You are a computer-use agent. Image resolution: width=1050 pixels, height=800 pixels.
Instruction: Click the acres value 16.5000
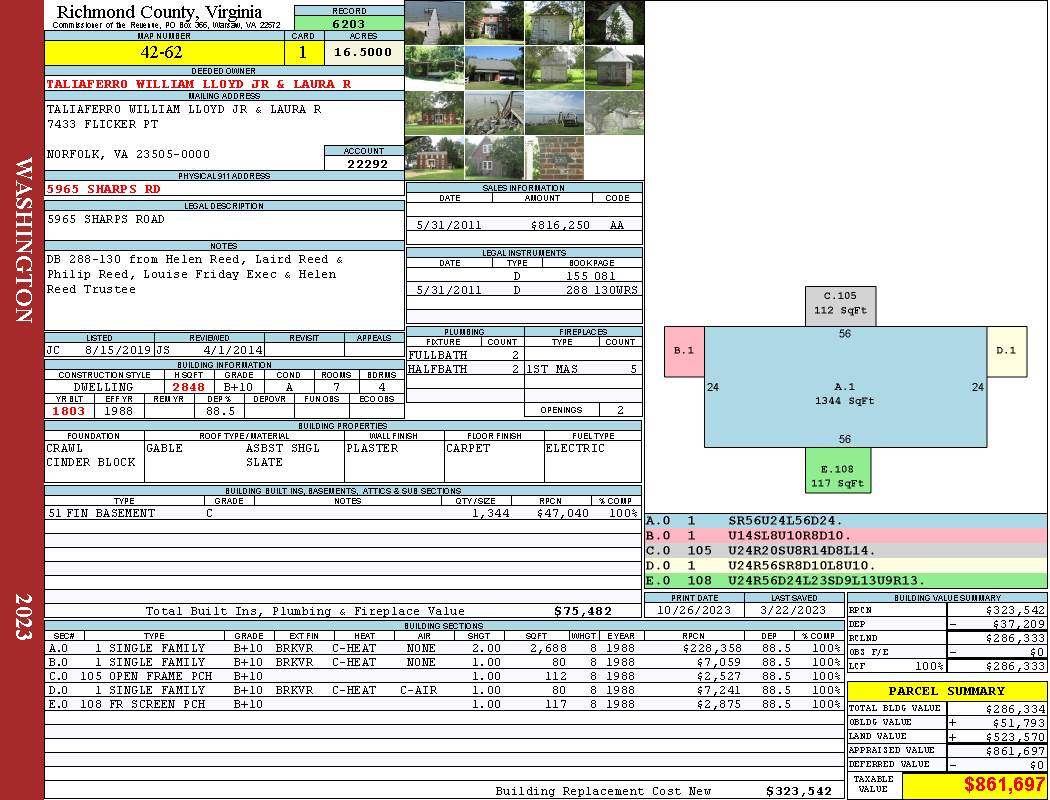pos(363,52)
